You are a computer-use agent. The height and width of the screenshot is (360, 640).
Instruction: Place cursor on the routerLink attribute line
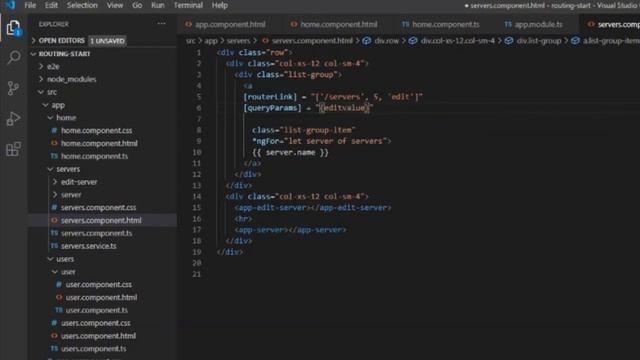coord(333,97)
